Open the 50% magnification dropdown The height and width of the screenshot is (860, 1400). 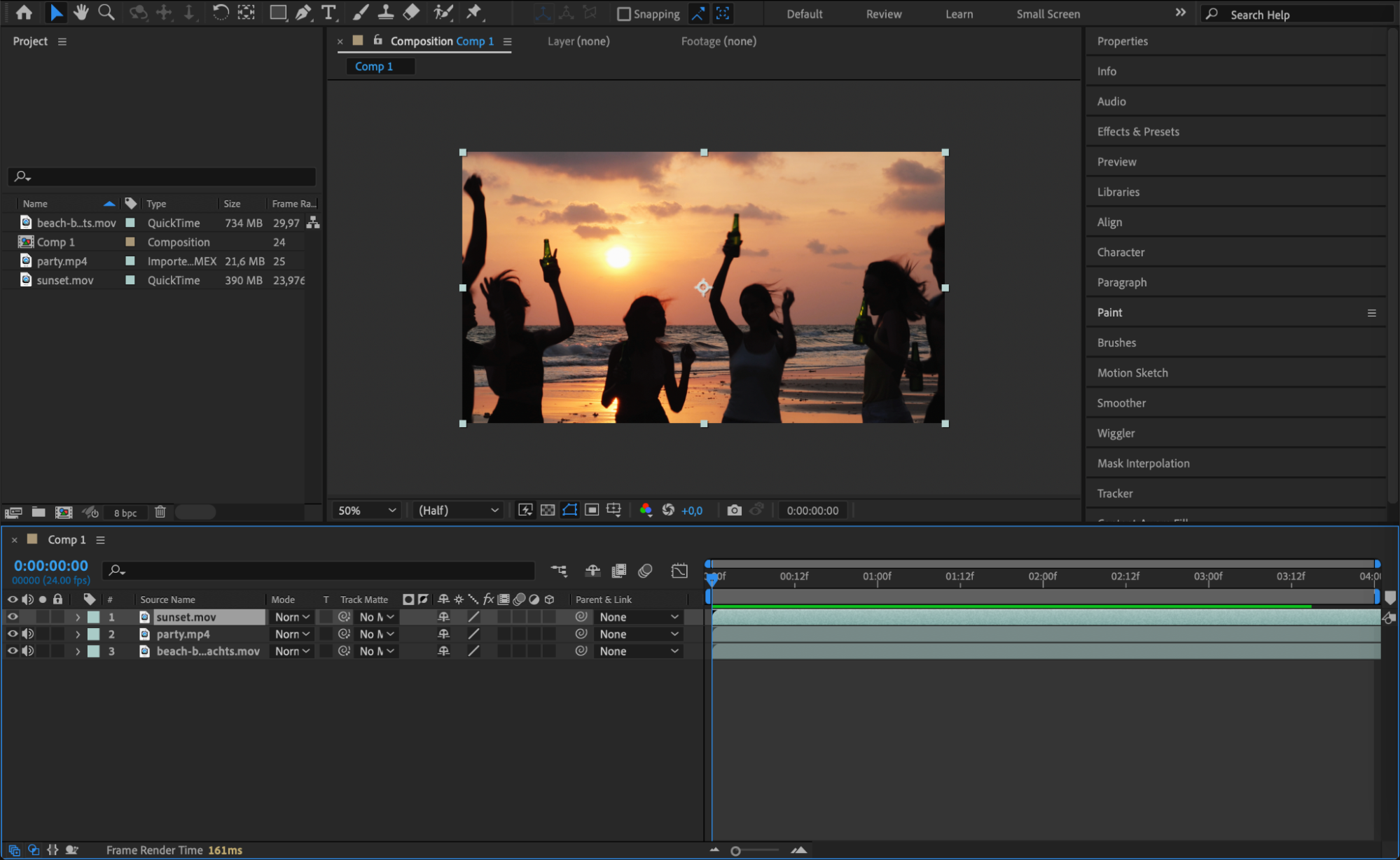point(367,511)
